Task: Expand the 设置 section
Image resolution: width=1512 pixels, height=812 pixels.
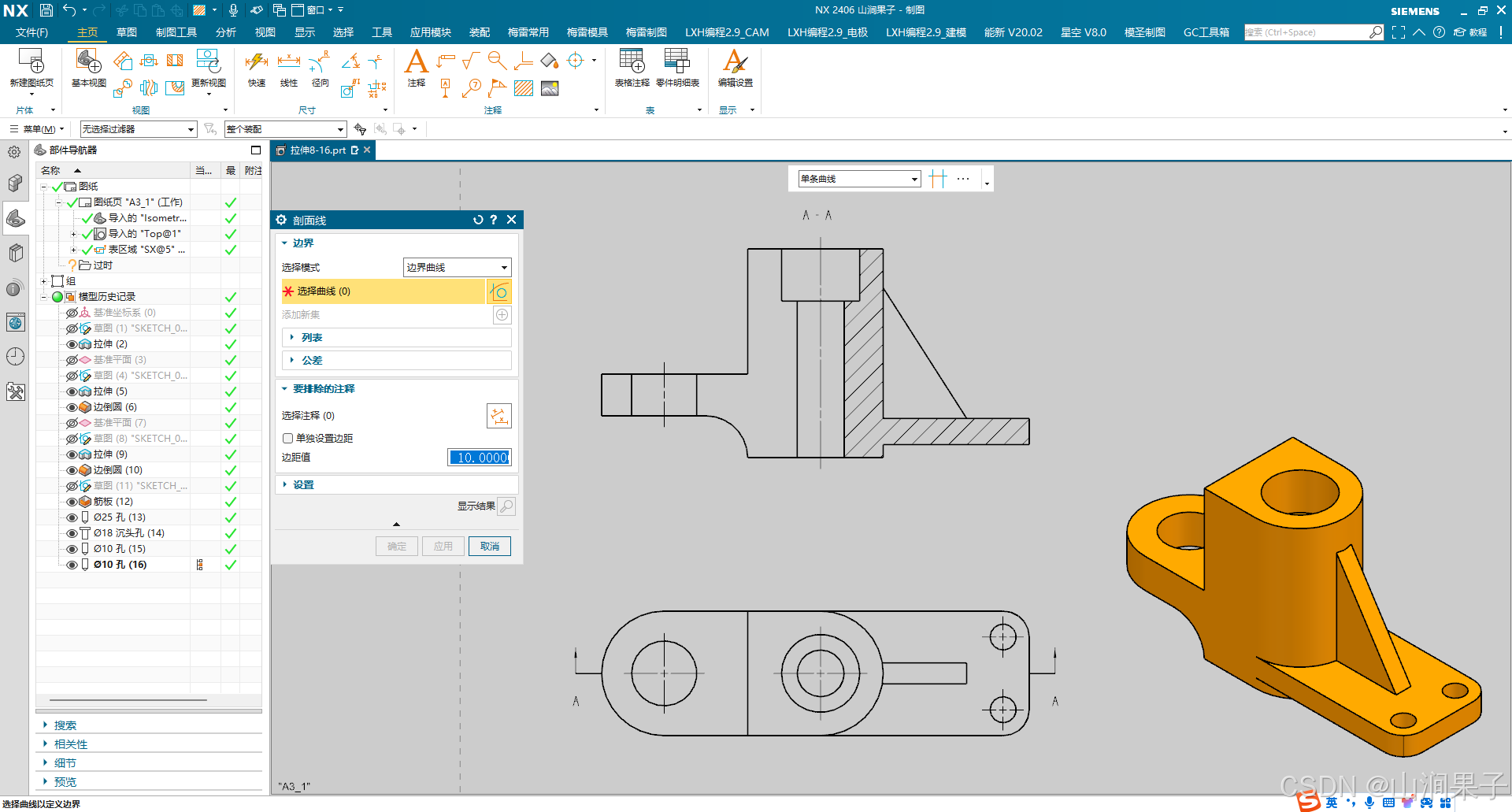Action: pyautogui.click(x=396, y=485)
